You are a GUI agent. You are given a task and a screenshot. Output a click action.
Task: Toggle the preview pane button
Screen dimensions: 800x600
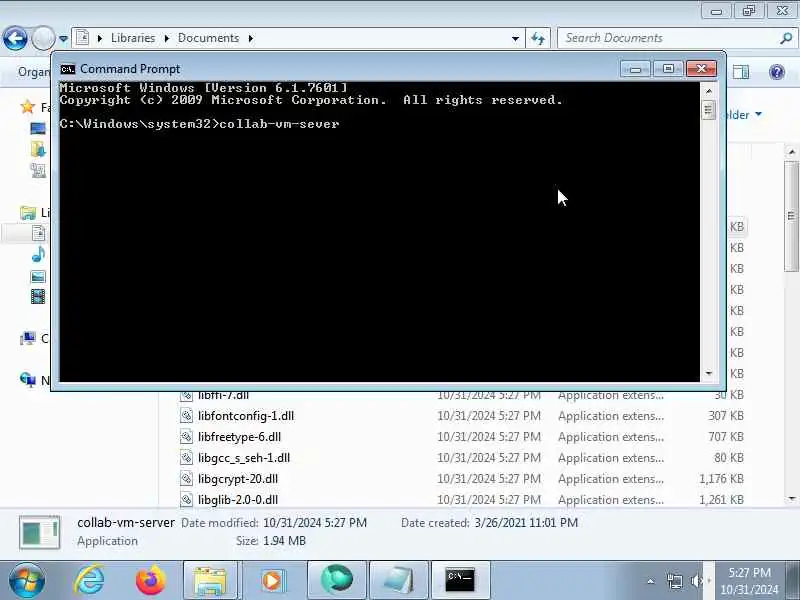[740, 72]
